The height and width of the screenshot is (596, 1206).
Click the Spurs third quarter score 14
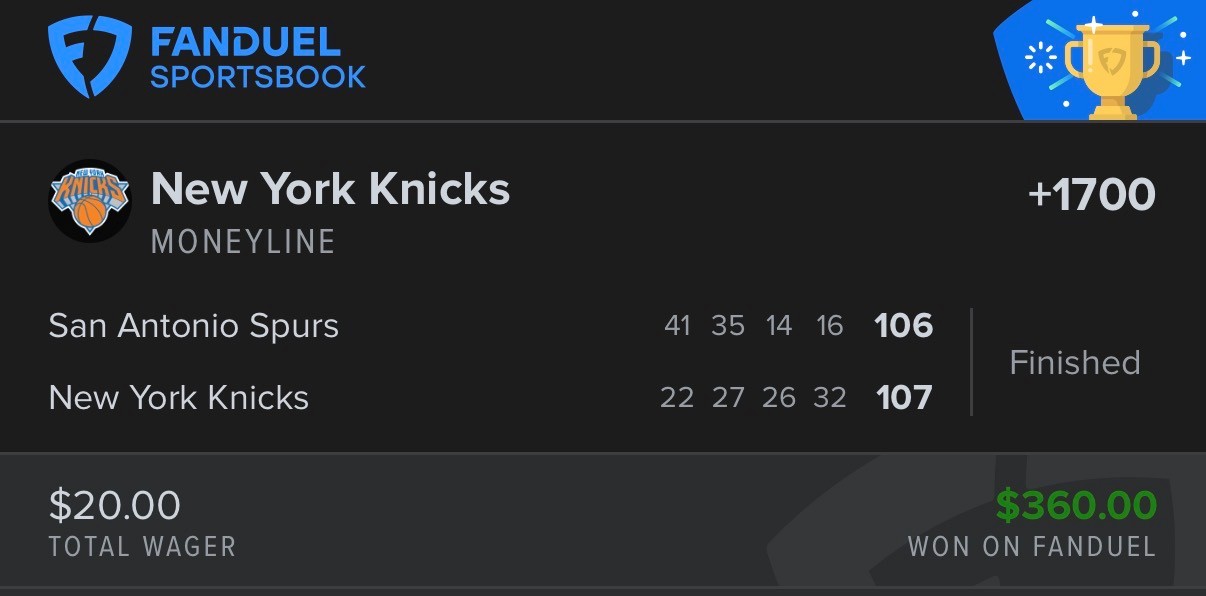[779, 326]
